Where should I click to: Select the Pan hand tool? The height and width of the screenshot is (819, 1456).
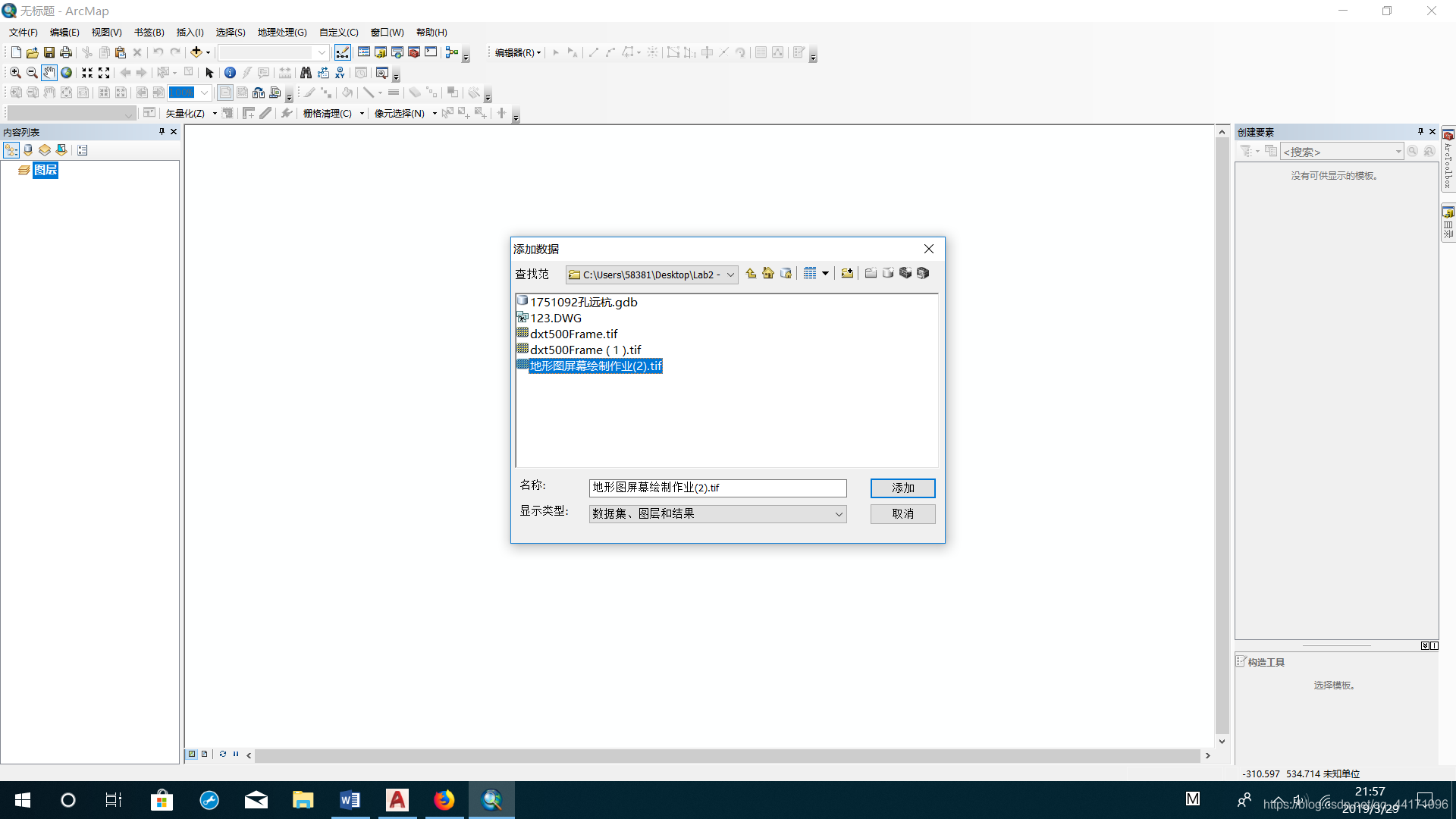click(49, 73)
